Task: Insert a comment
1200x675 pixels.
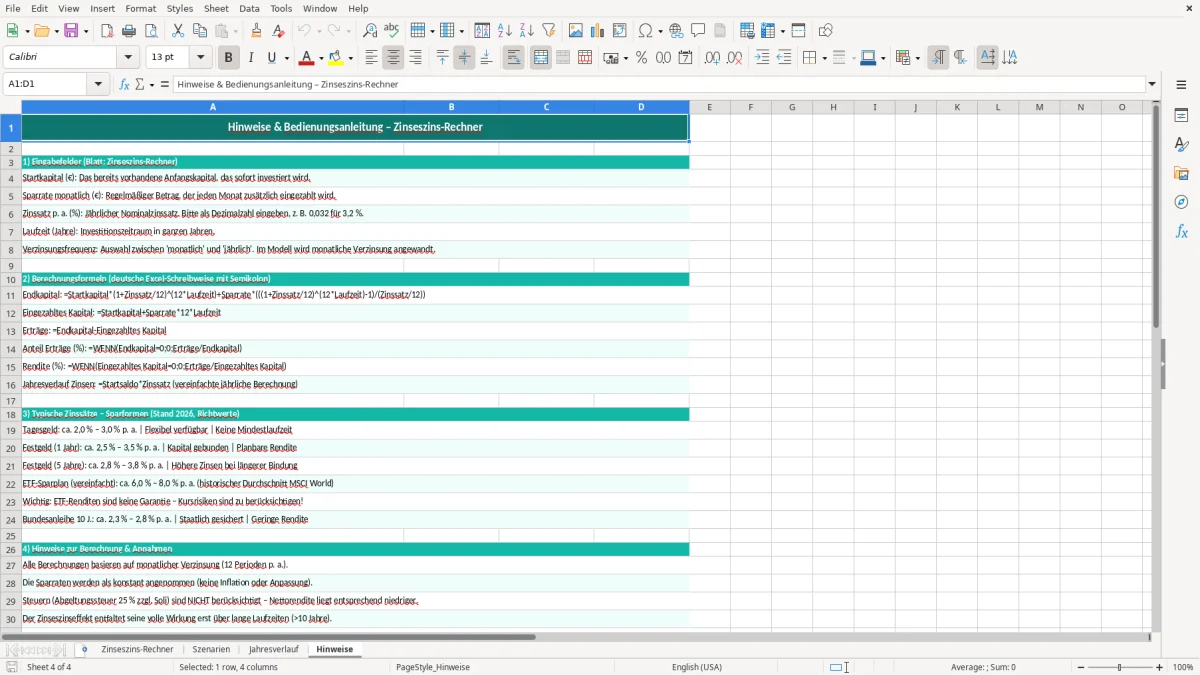Action: coord(698,31)
